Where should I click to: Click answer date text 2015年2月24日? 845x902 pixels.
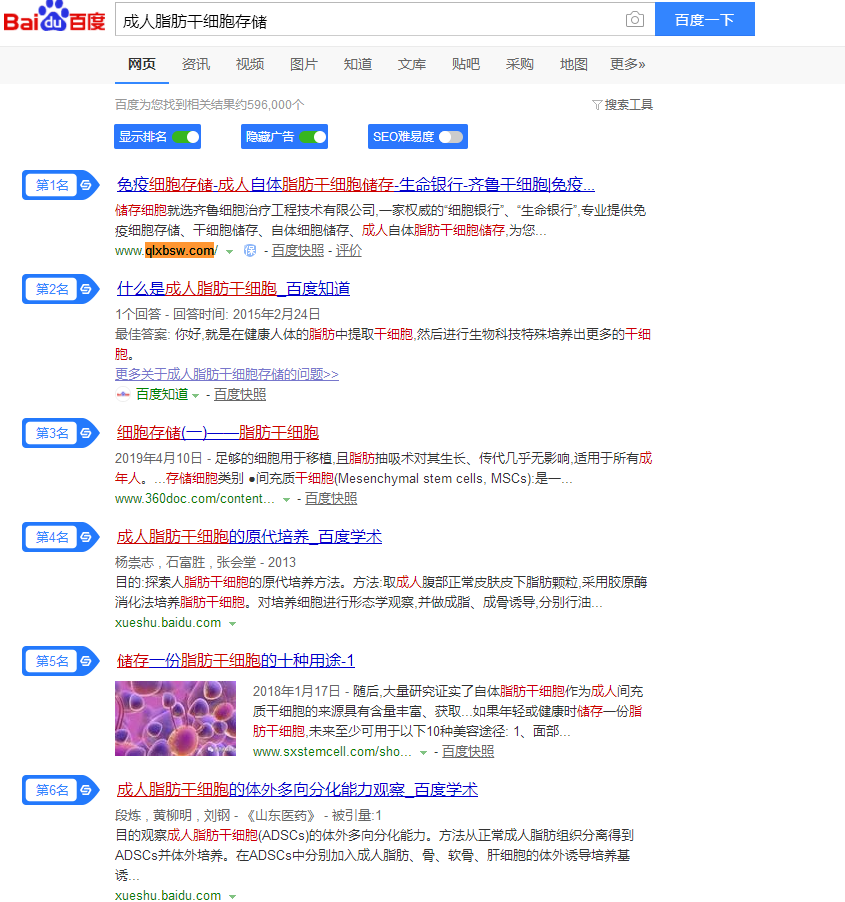(277, 314)
